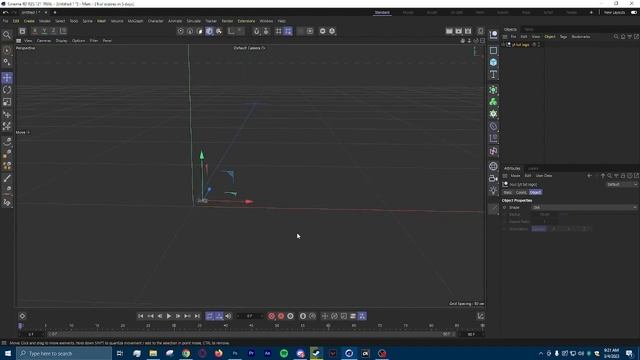The width and height of the screenshot is (640, 360).
Task: Add a Cube primitive from the palette
Action: click(x=493, y=62)
